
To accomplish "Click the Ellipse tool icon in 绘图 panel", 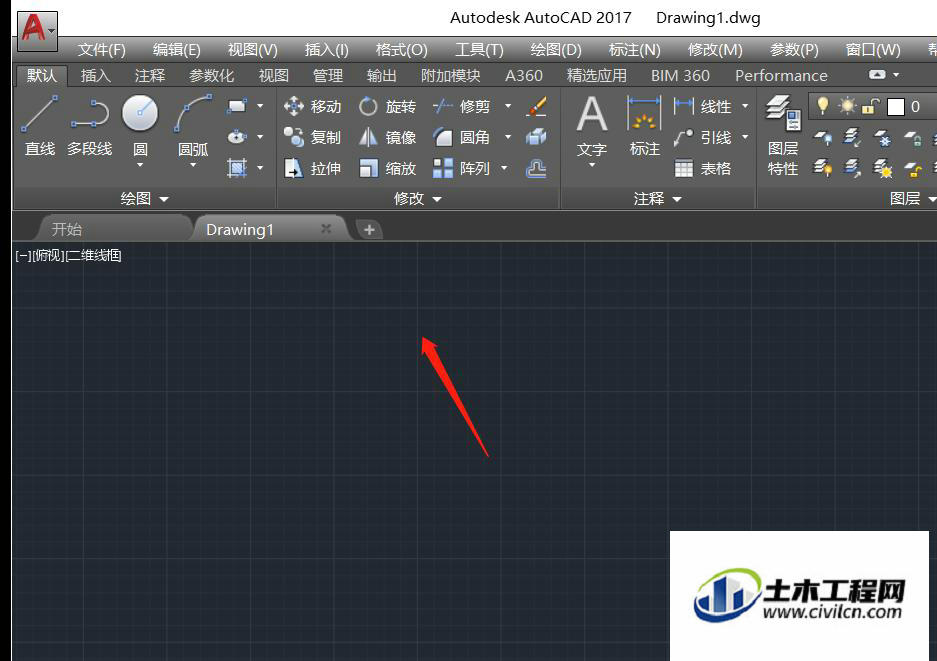I will coord(237,137).
